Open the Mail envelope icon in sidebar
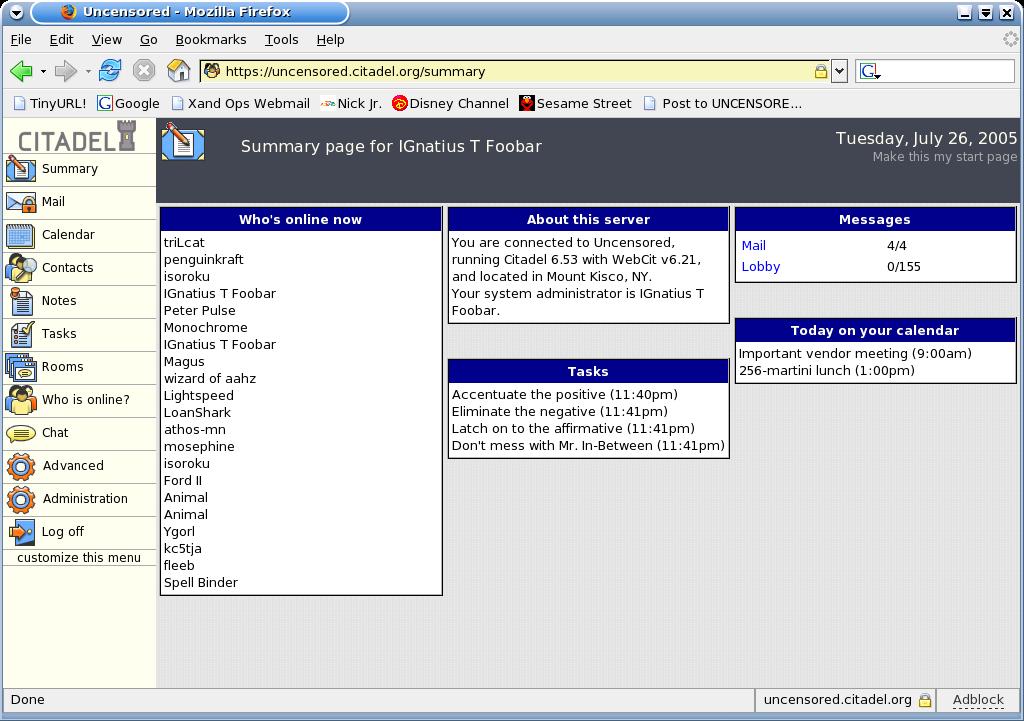The width and height of the screenshot is (1024, 721). (x=21, y=202)
